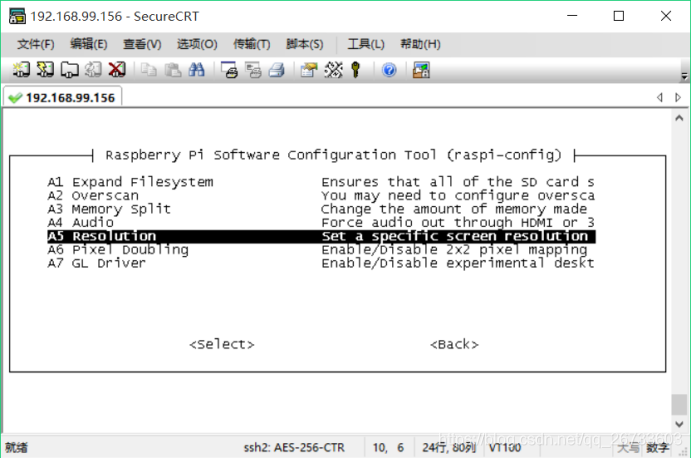Open the 编辑(E) menu
Image resolution: width=692 pixels, height=458 pixels.
pos(88,44)
